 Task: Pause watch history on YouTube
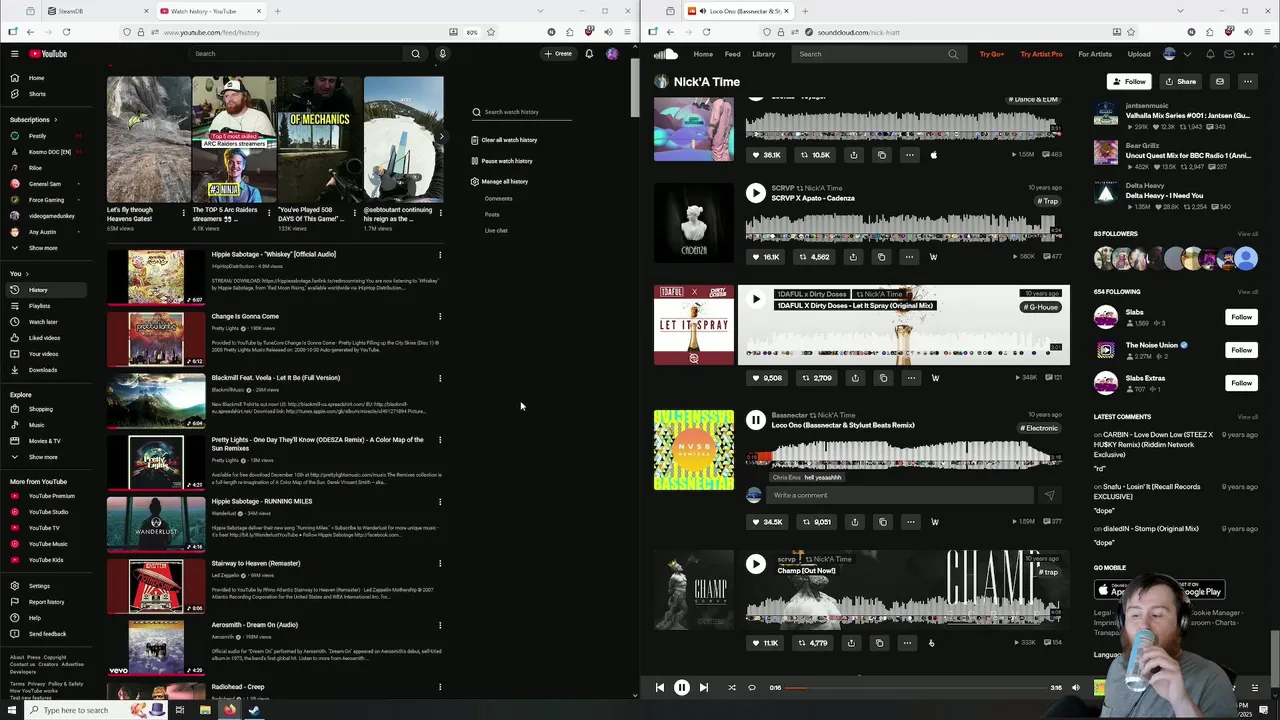pos(501,161)
